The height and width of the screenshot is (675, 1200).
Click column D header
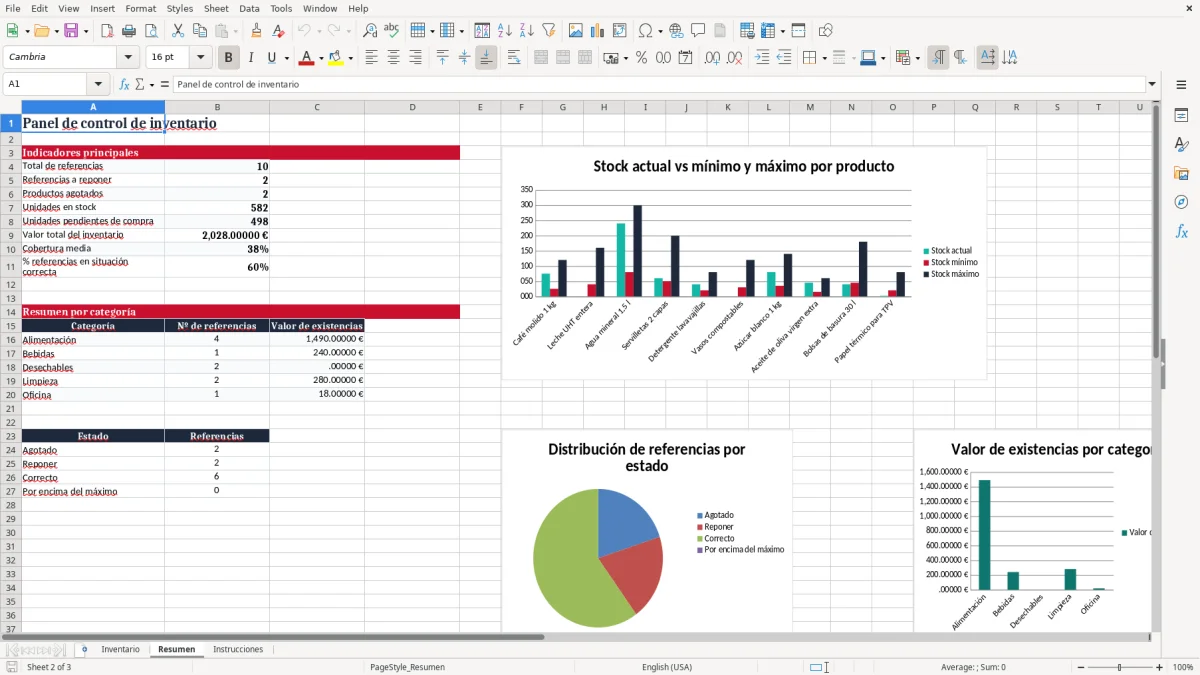click(412, 107)
